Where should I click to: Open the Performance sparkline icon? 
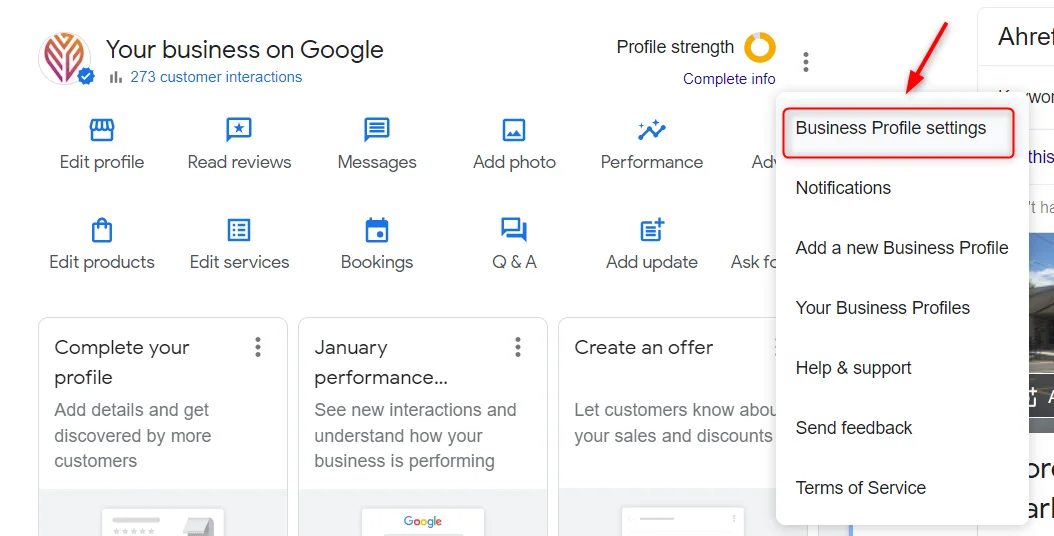point(651,129)
